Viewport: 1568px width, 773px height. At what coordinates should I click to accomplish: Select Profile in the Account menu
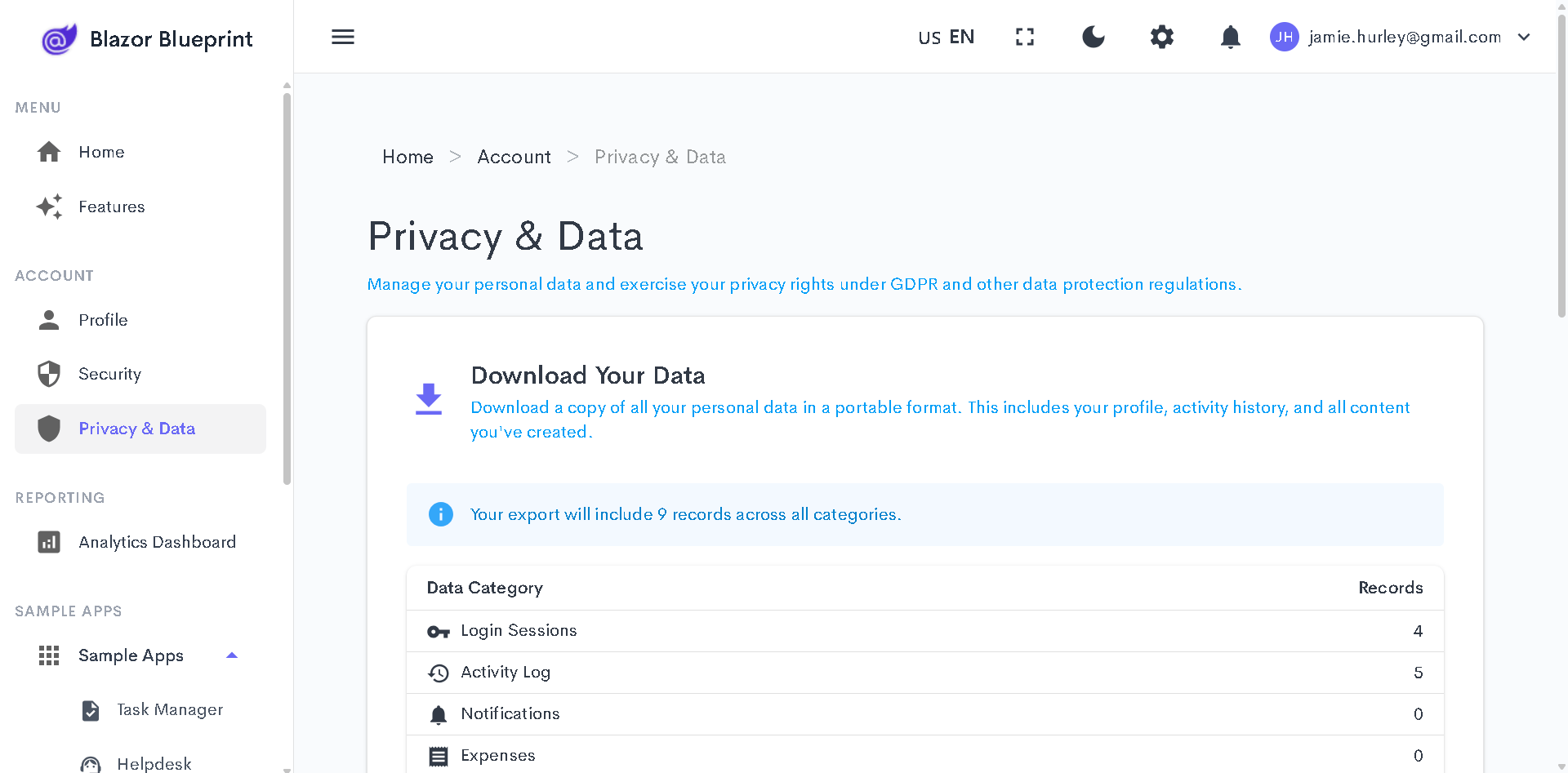pyautogui.click(x=103, y=319)
